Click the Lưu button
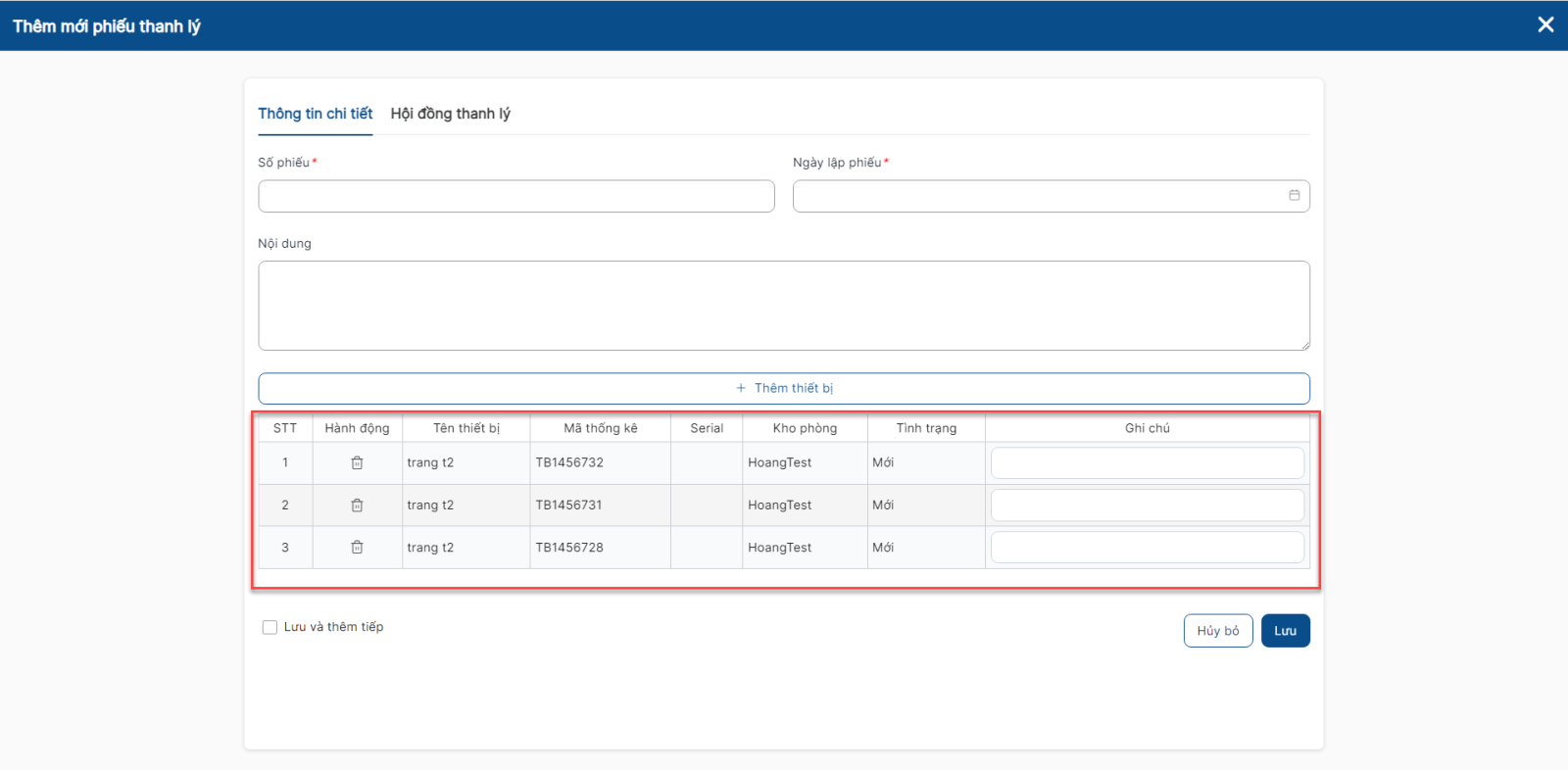 [x=1286, y=631]
